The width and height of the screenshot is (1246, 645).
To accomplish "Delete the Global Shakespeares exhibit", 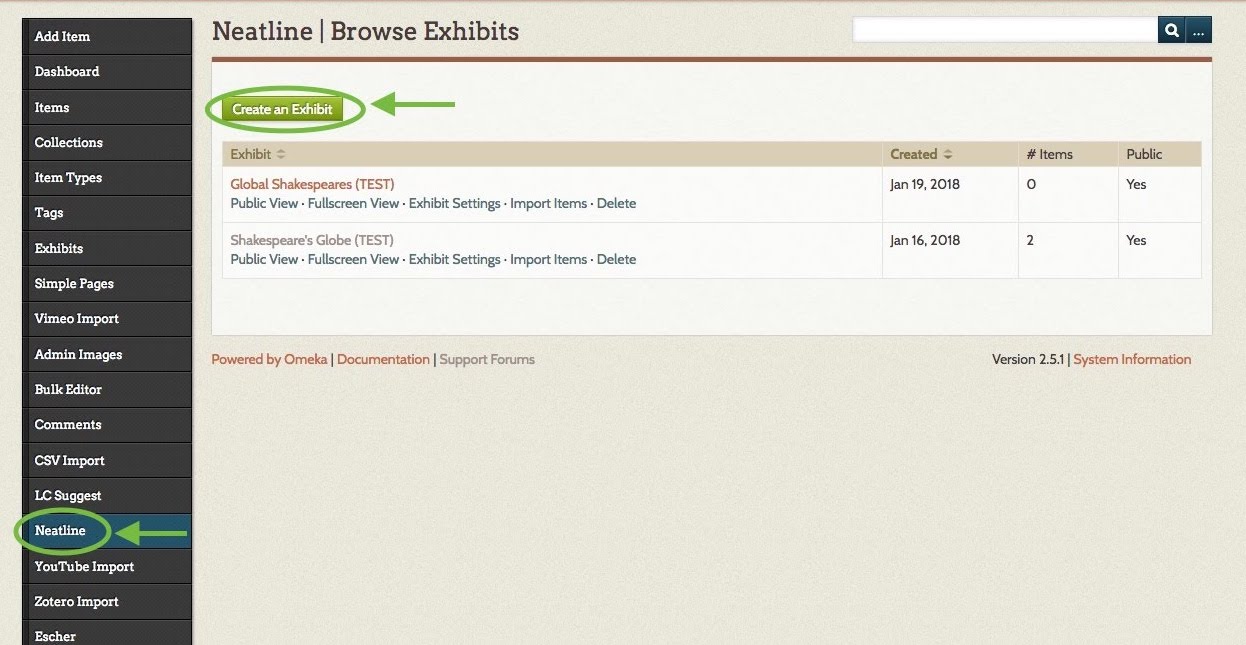I will 616,203.
